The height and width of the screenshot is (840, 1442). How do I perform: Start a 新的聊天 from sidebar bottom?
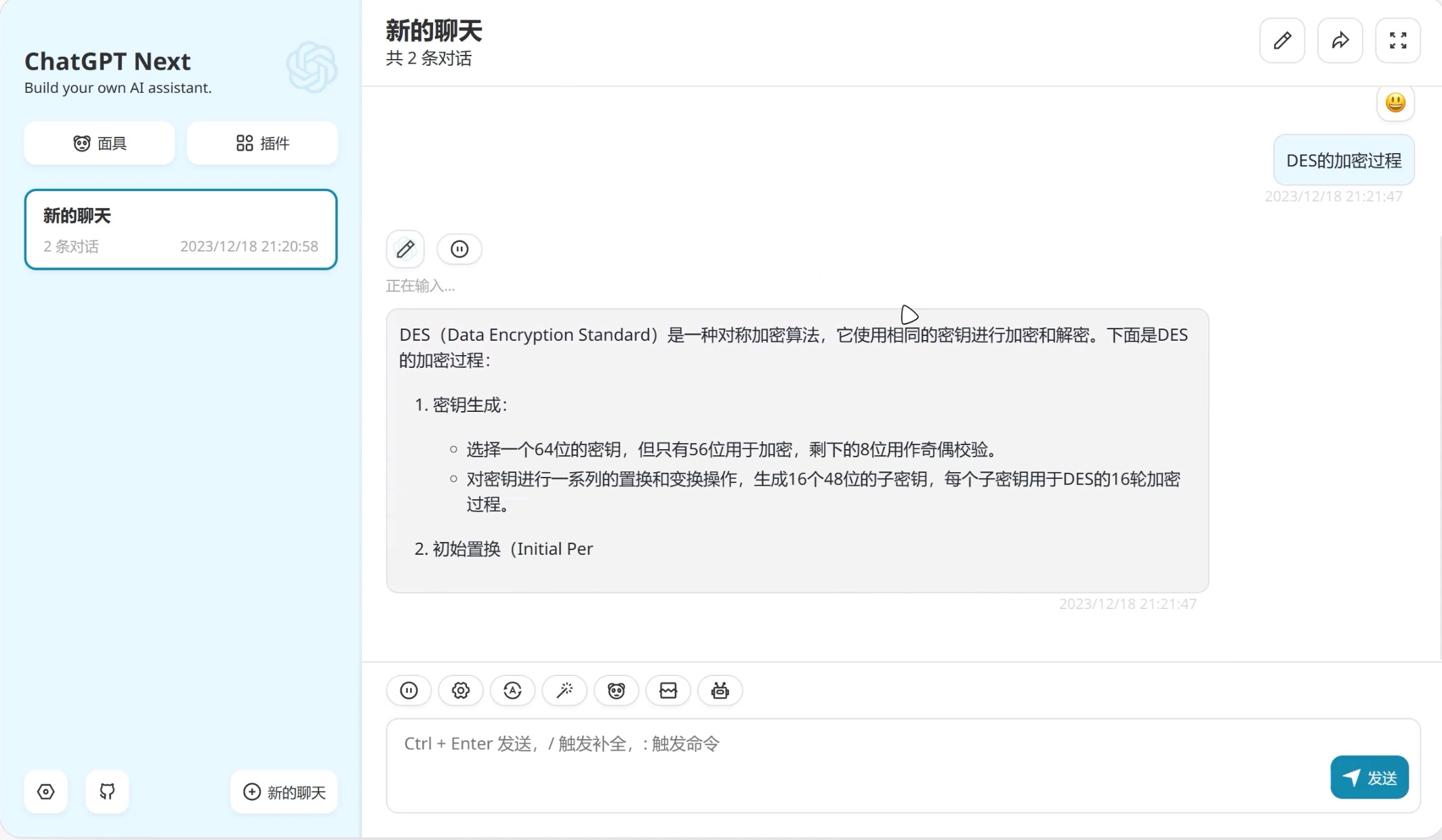284,792
